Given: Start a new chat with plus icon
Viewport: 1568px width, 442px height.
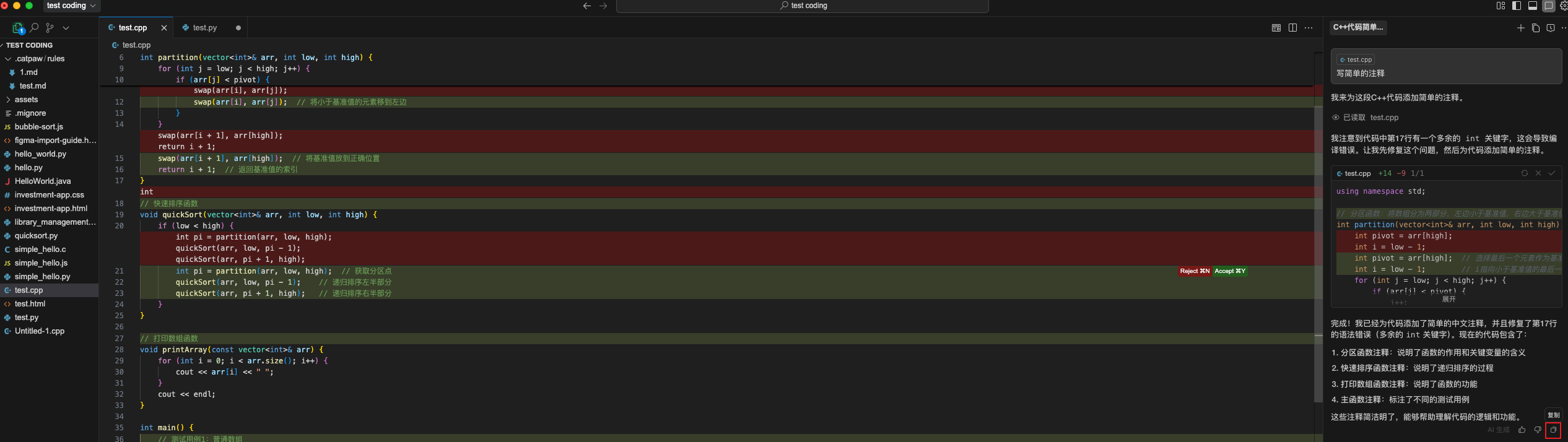Looking at the screenshot, I should (x=1520, y=28).
